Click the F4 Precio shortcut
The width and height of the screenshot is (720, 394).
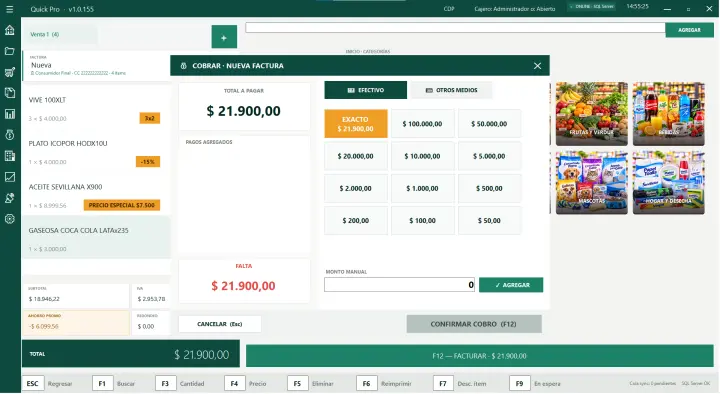[x=246, y=383]
